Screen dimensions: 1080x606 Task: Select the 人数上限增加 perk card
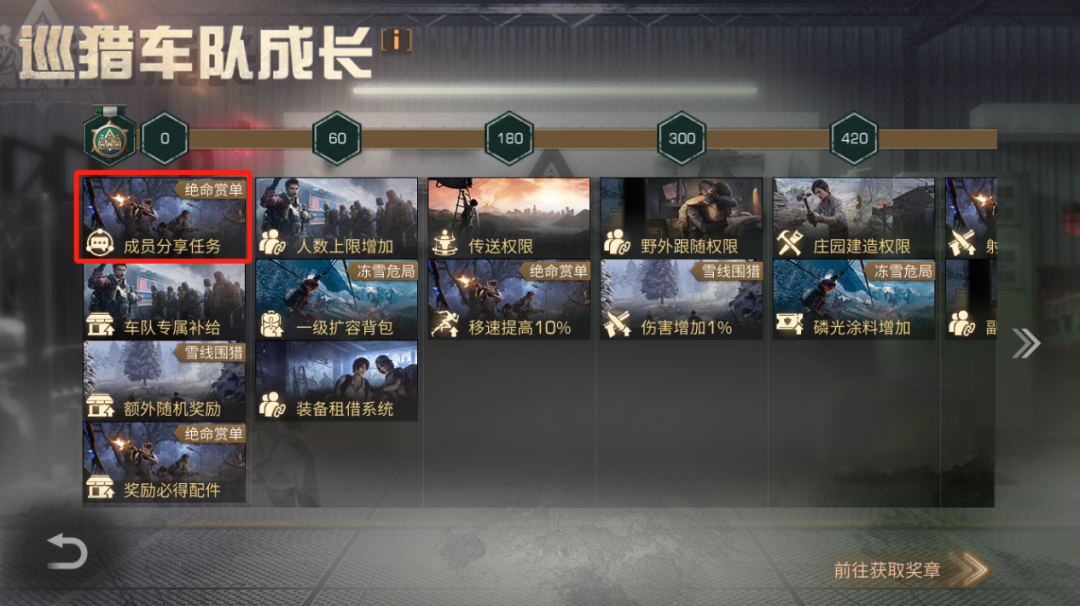click(336, 218)
